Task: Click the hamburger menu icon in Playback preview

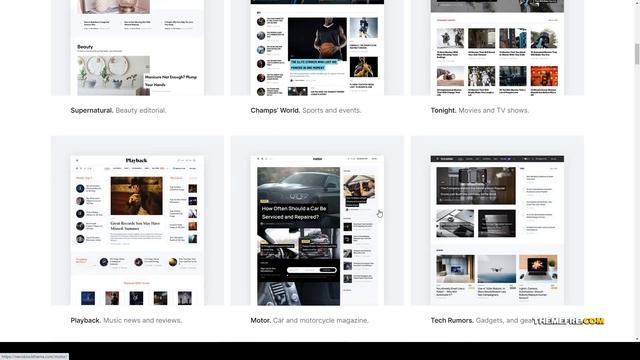Action: pyautogui.click(x=77, y=160)
